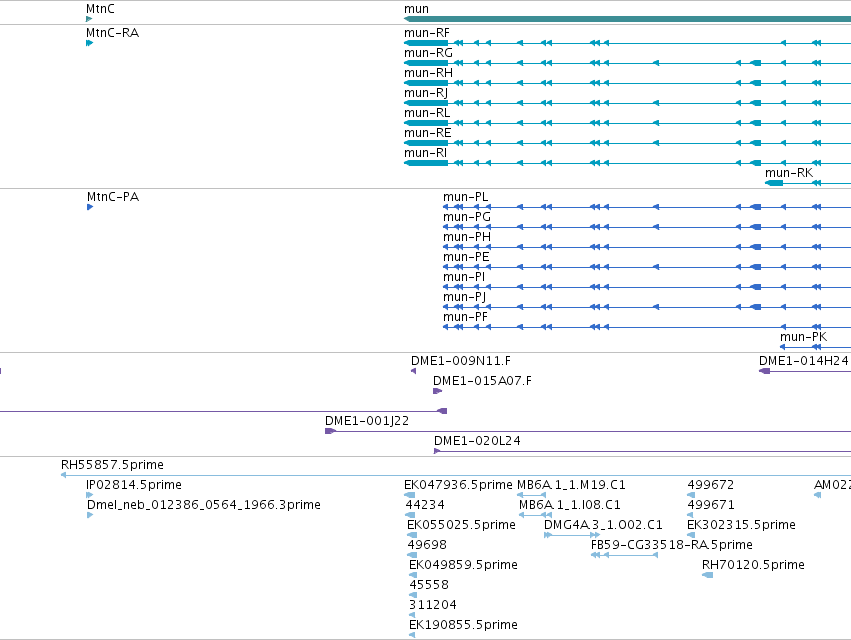Select transcript mun-RI label
Image resolution: width=851 pixels, height=640 pixels.
tap(426, 153)
